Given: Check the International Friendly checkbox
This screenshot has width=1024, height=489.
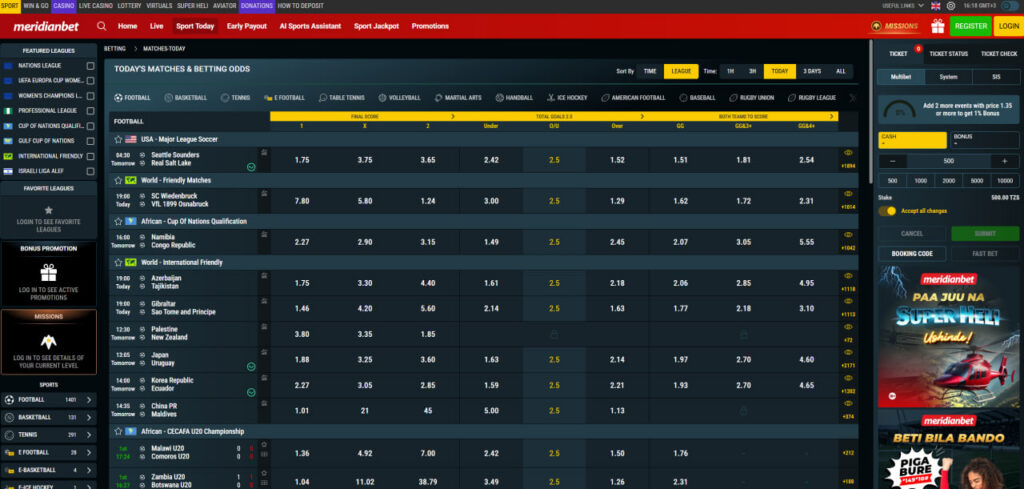Looking at the screenshot, I should [90, 156].
